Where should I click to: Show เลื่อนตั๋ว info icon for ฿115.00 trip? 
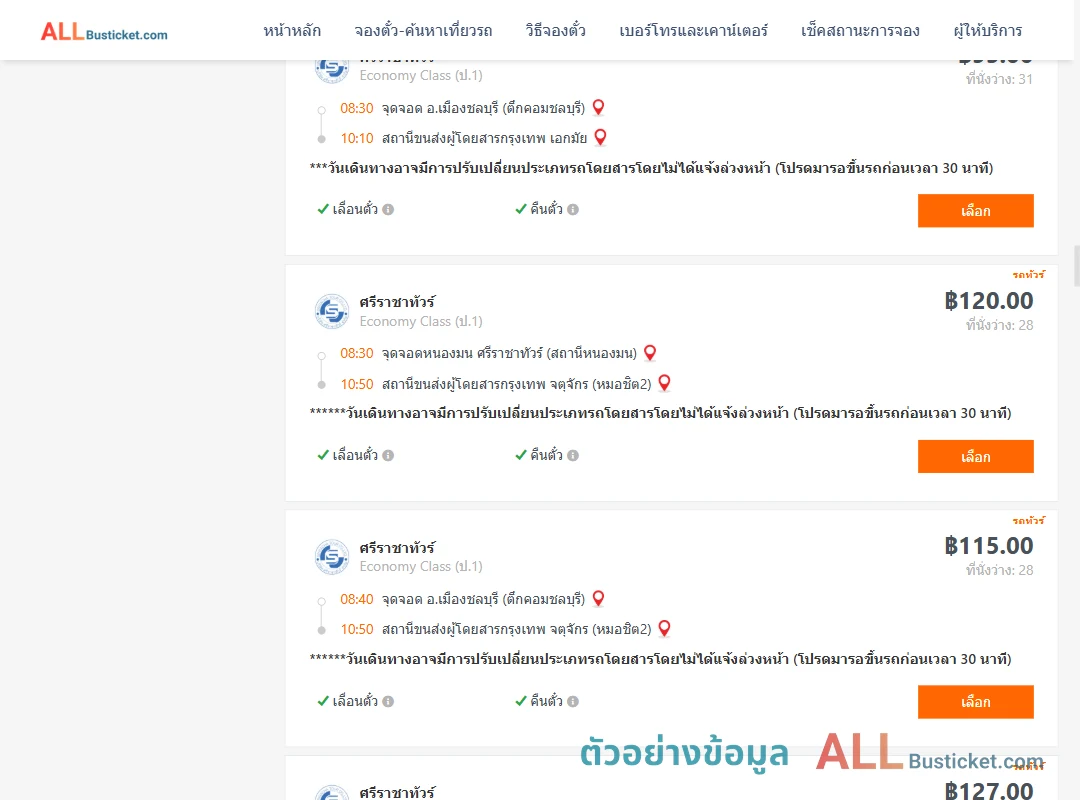click(388, 701)
